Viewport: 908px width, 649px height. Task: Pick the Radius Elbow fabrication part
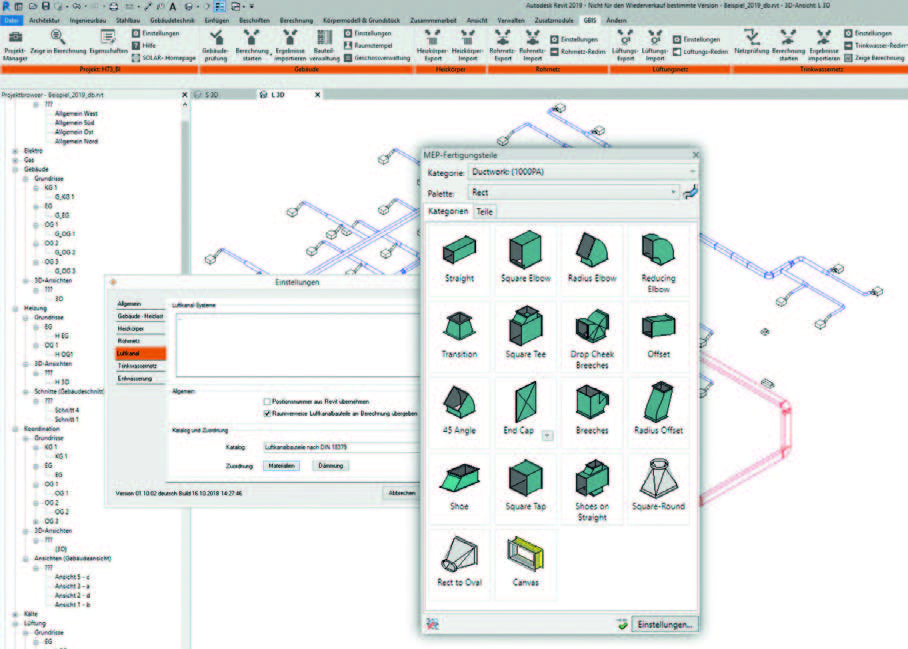point(592,259)
